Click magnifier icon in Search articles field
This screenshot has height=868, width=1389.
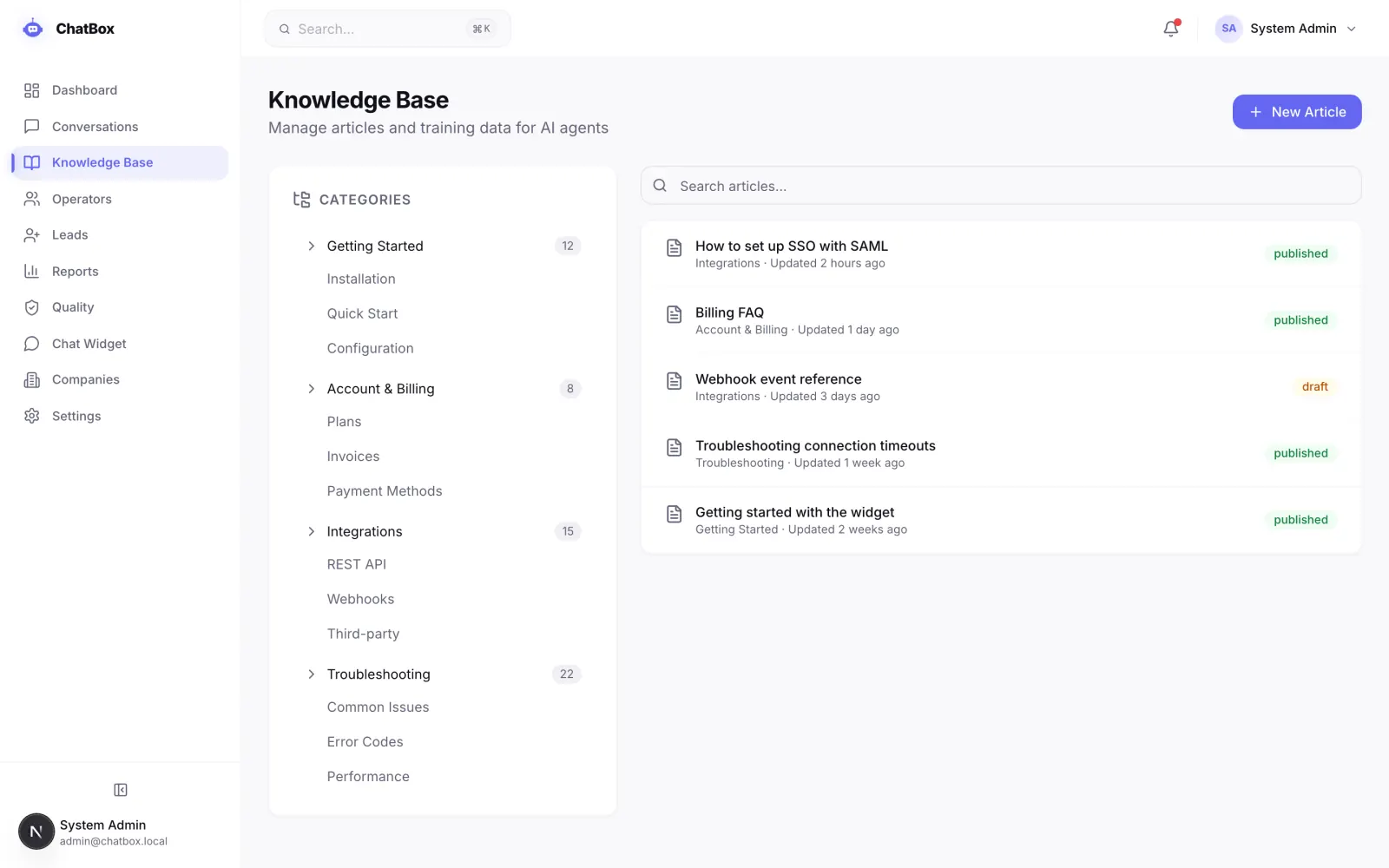pos(660,186)
